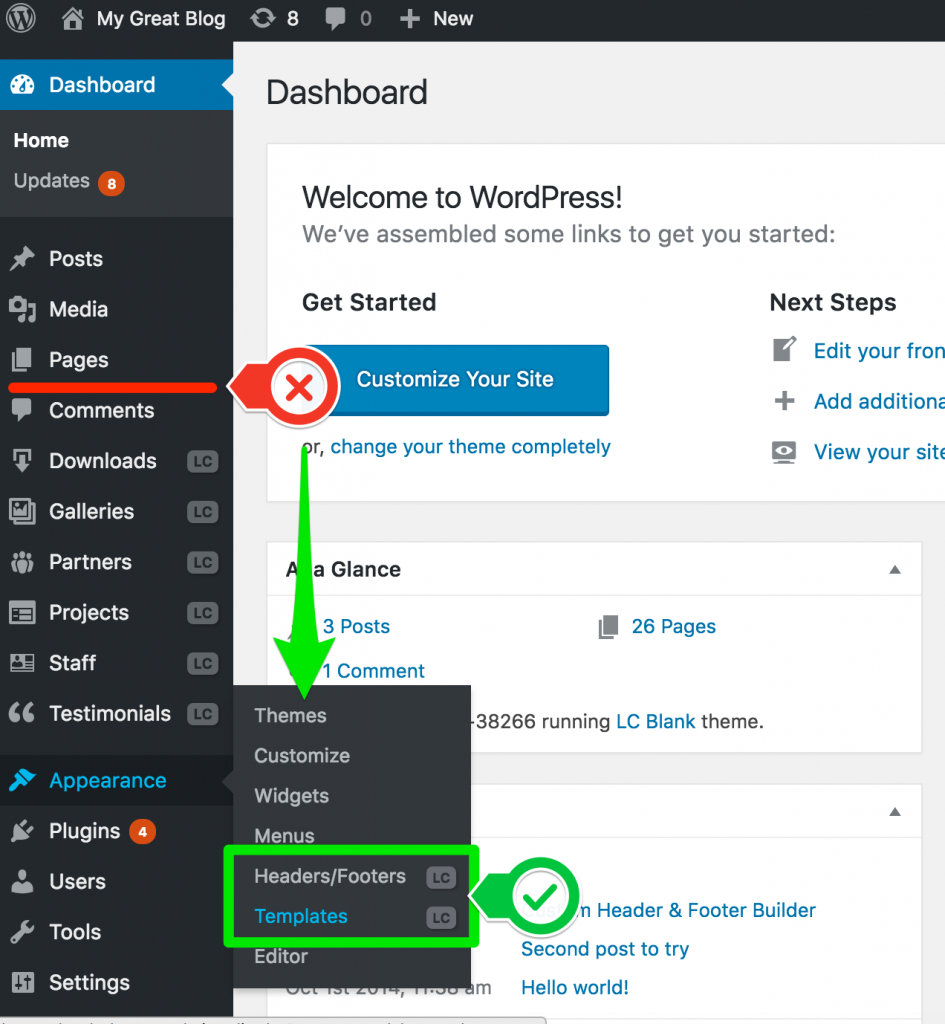Click the WordPress logo icon
Image resolution: width=945 pixels, height=1024 pixels.
(x=21, y=18)
